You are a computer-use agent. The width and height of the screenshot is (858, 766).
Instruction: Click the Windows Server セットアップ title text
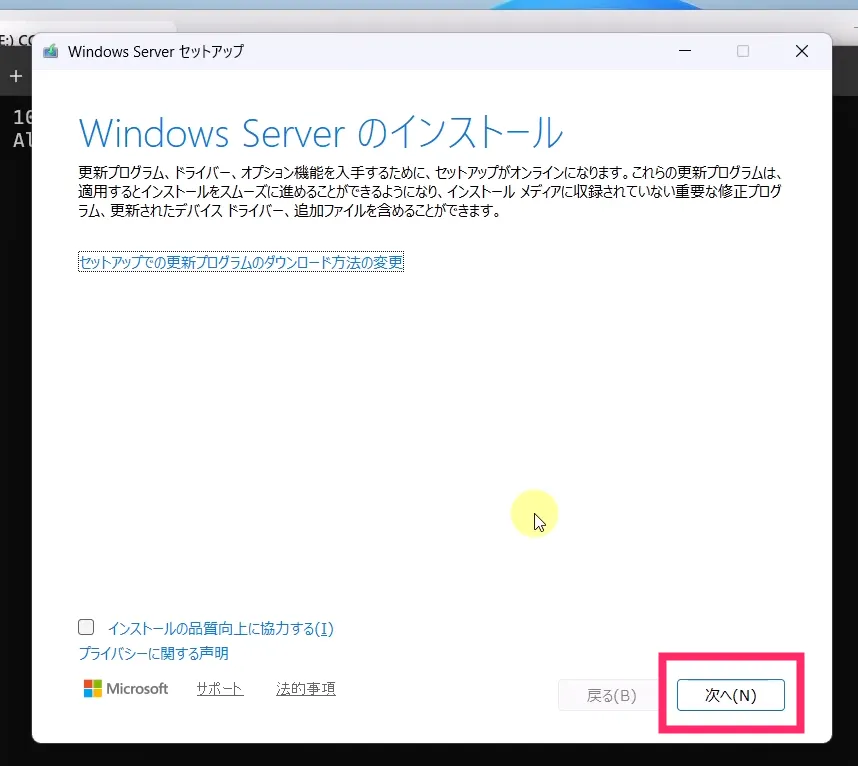155,51
